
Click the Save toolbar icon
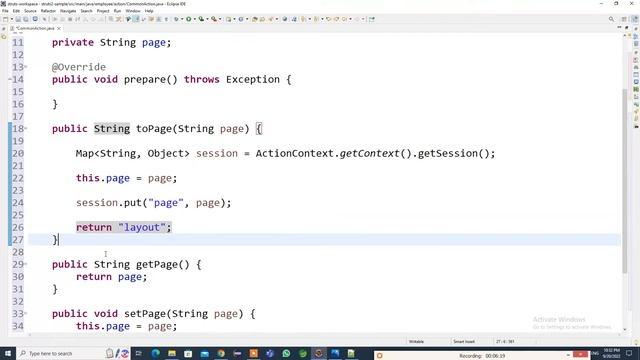[x=18, y=19]
